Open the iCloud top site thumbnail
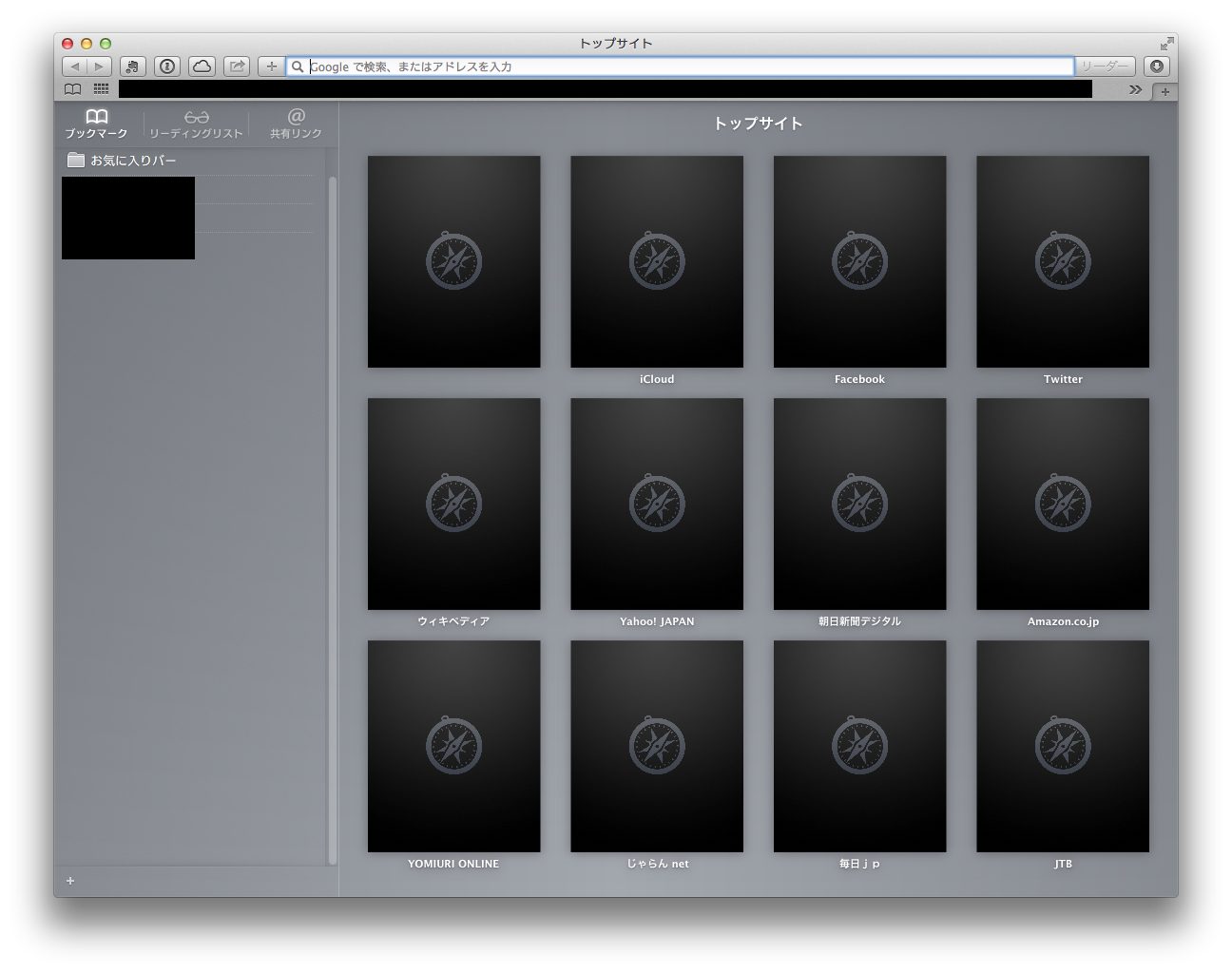Image resolution: width=1232 pixels, height=972 pixels. (x=657, y=261)
